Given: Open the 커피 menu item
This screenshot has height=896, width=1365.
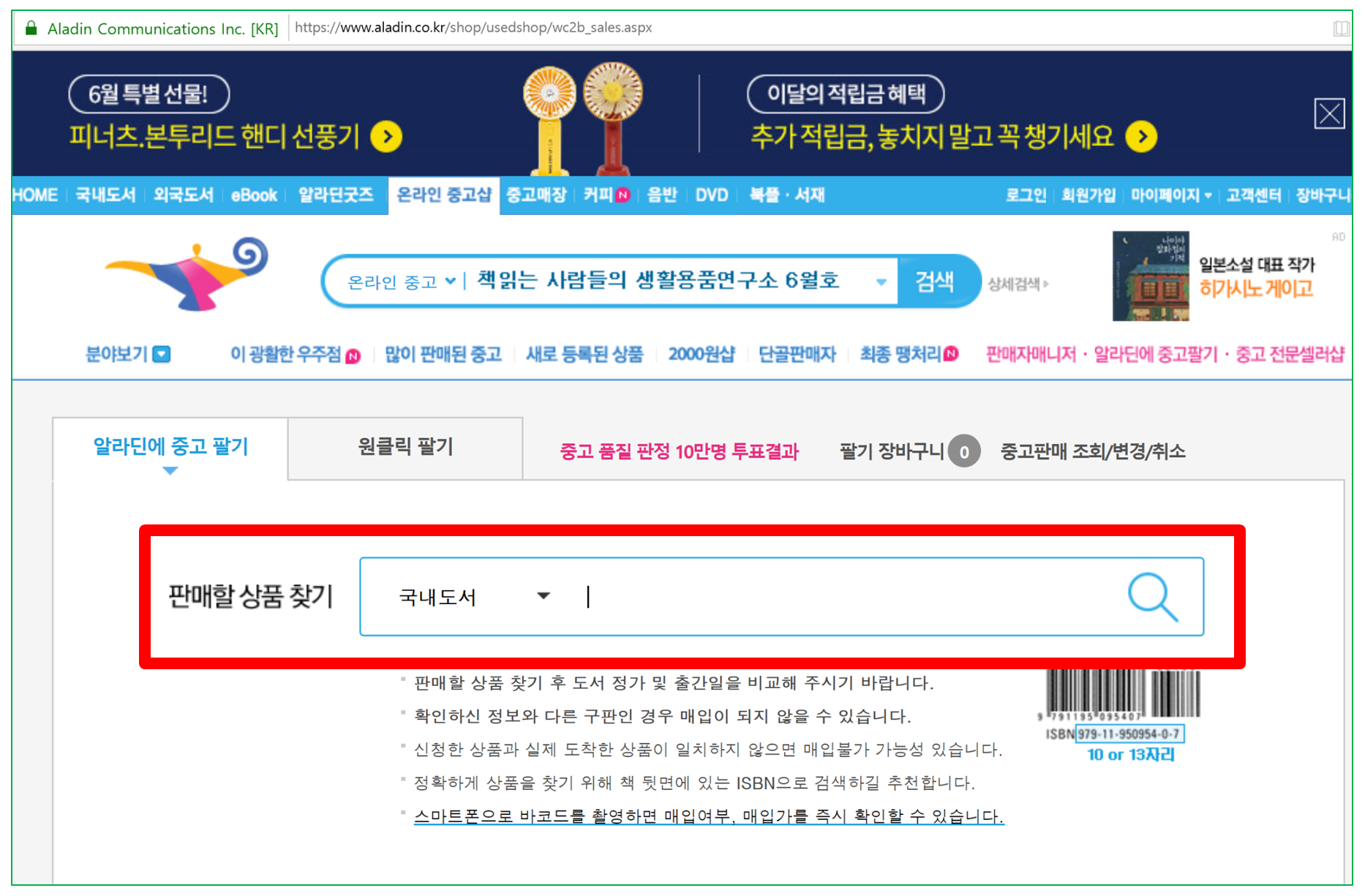Looking at the screenshot, I should (x=606, y=195).
